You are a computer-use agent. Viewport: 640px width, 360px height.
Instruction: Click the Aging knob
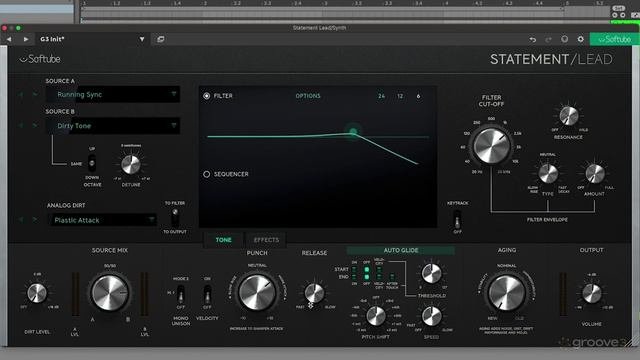[x=507, y=292]
